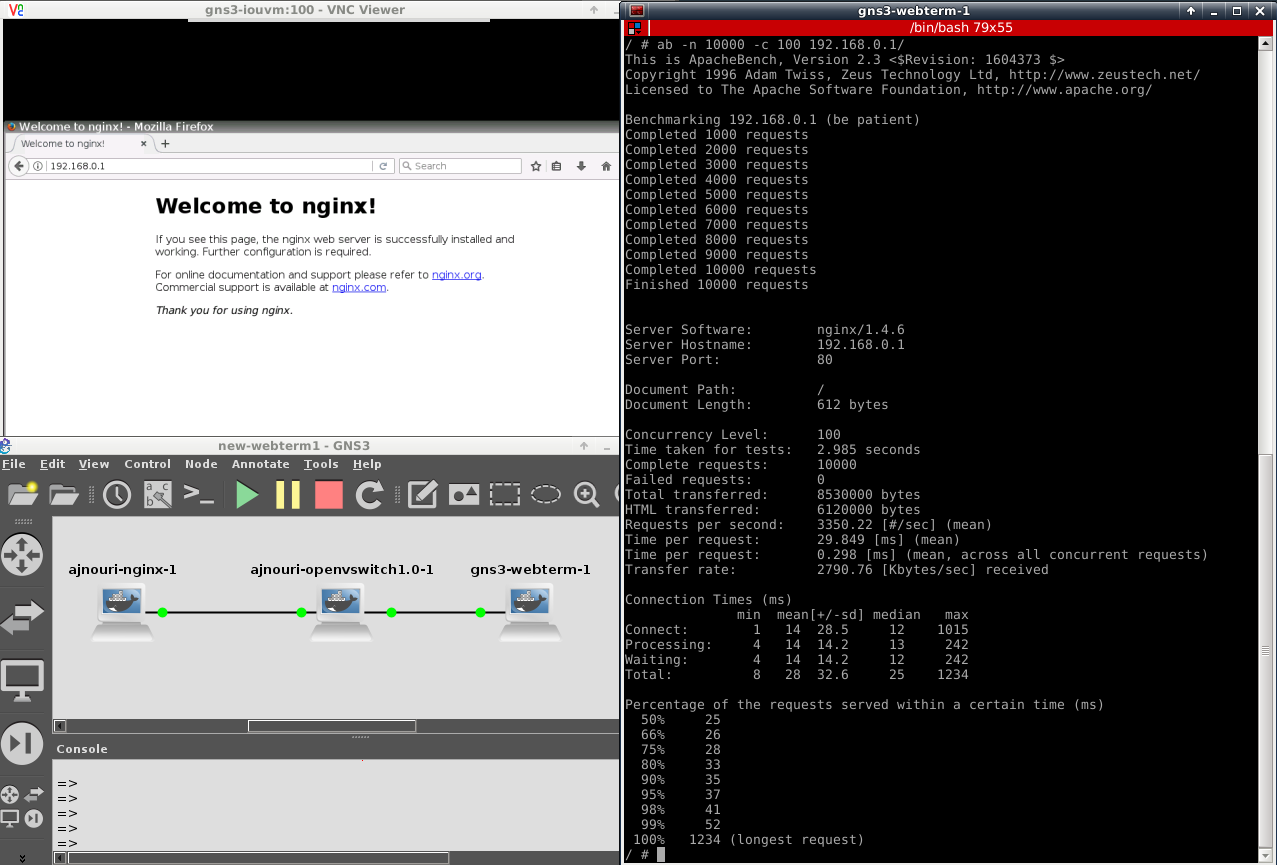
Task: Browse end devices in the GNS3 sidebar
Action: 22,680
